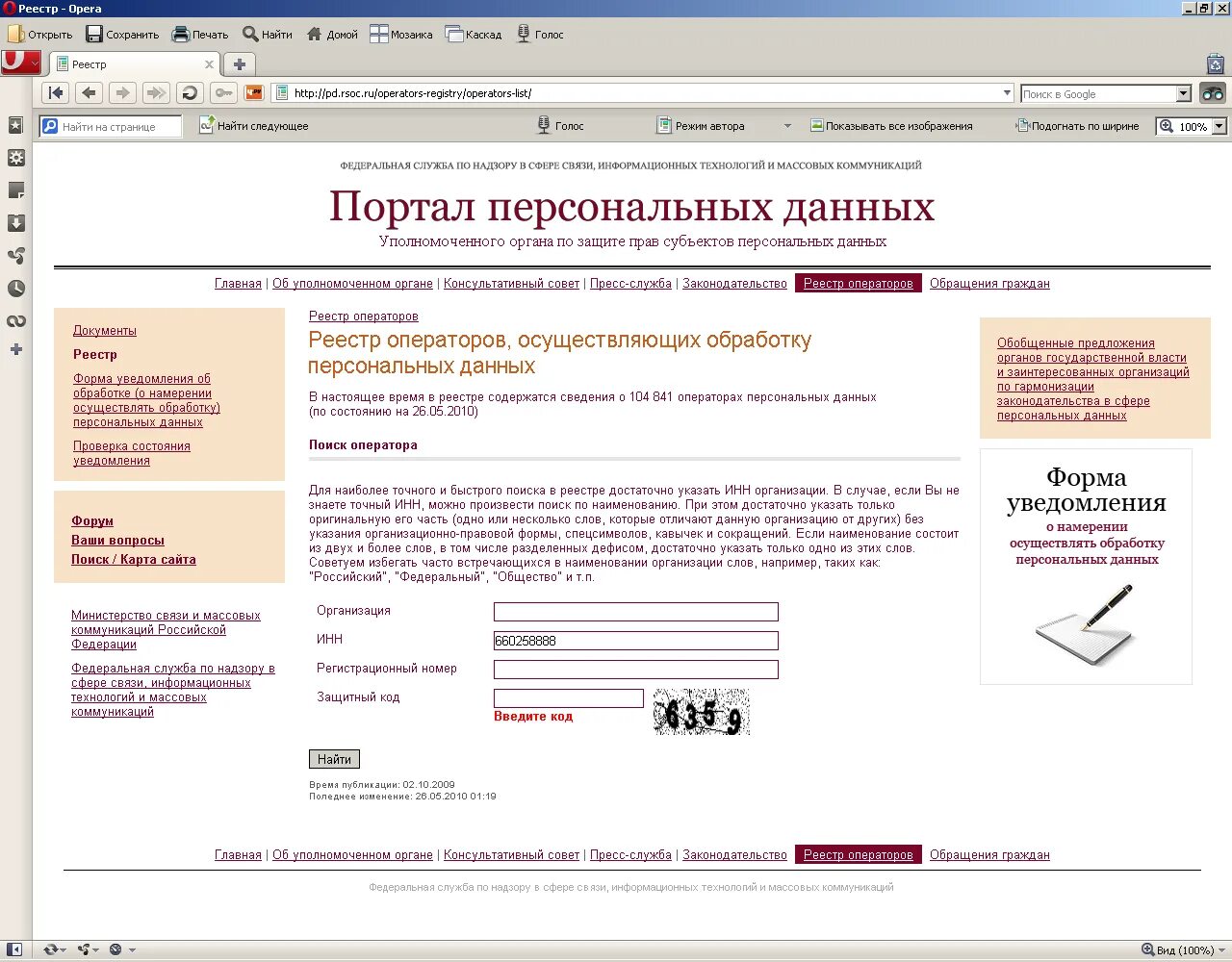This screenshot has width=1232, height=962.
Task: Open the top Законодательство link
Action: (734, 283)
